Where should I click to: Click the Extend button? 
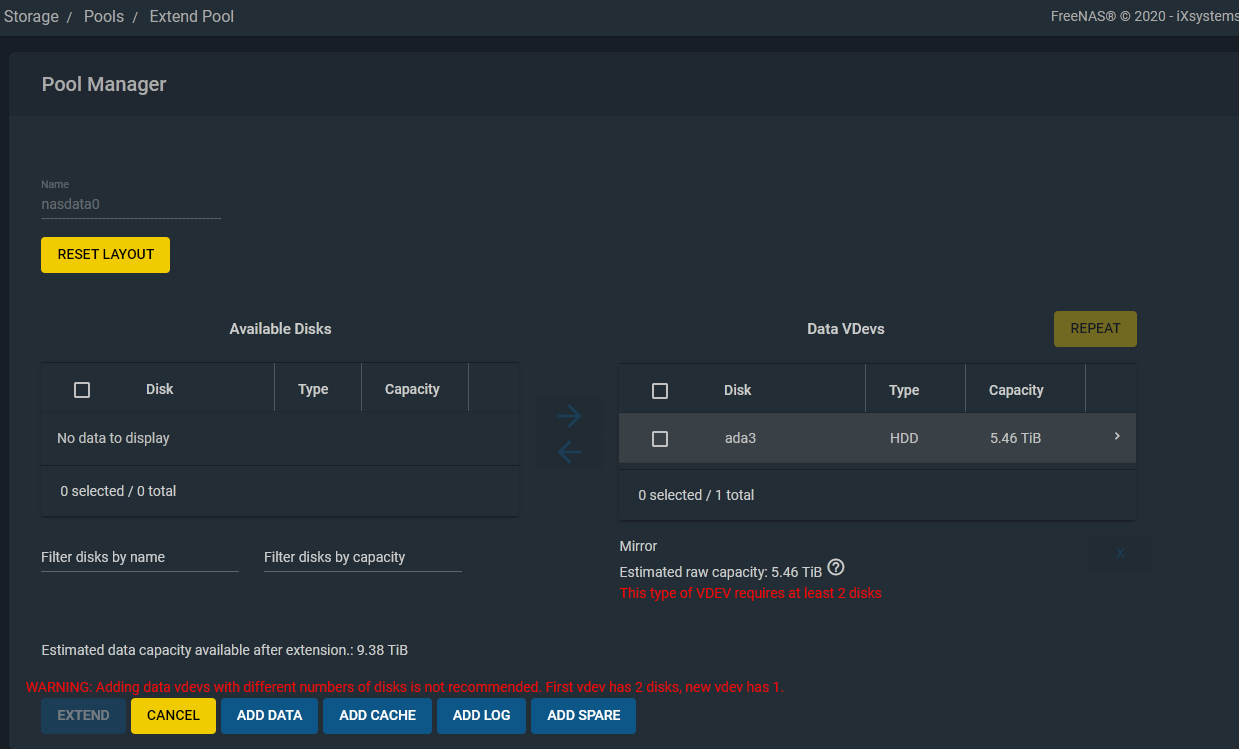(83, 716)
